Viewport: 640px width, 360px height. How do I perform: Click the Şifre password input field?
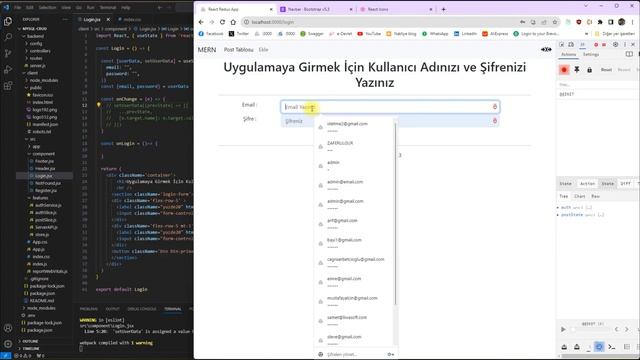pyautogui.click(x=390, y=121)
